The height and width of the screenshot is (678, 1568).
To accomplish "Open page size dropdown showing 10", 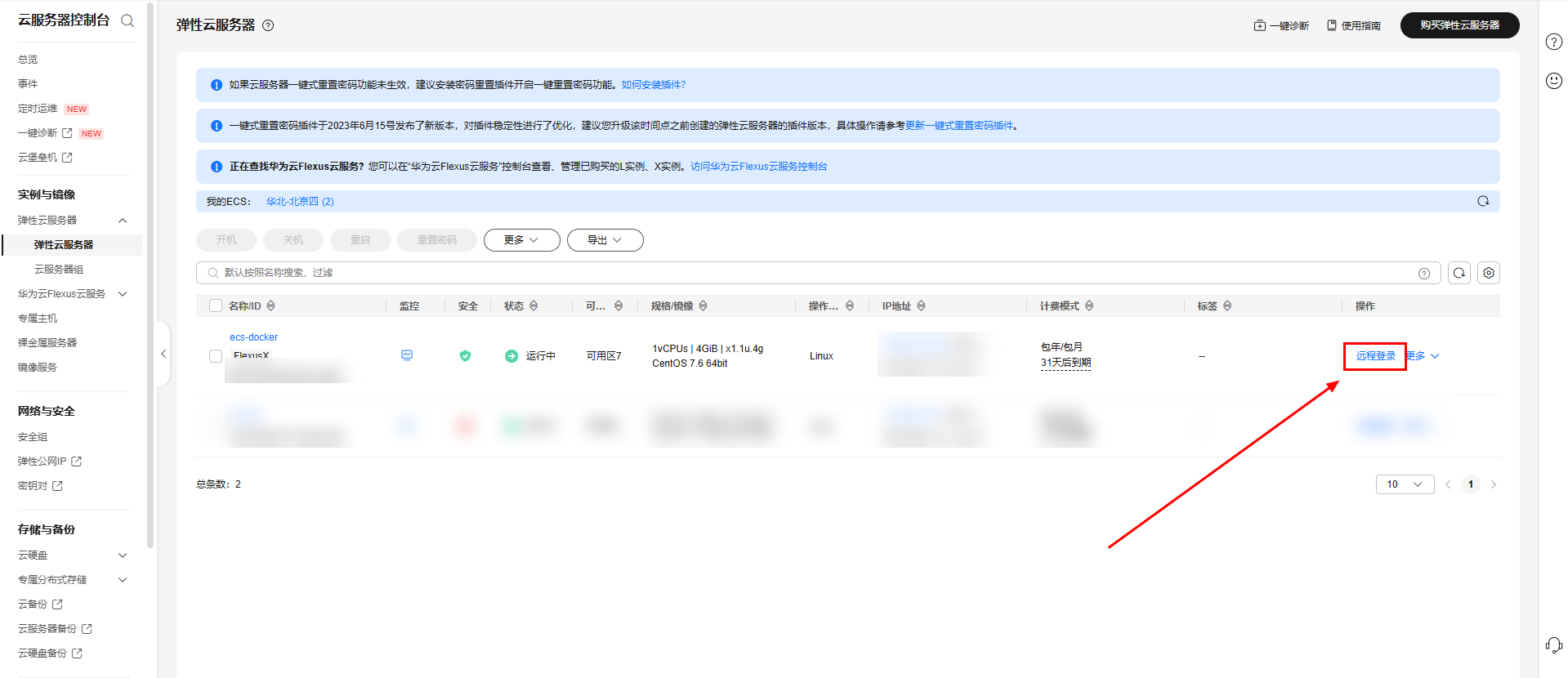I will [x=1405, y=484].
